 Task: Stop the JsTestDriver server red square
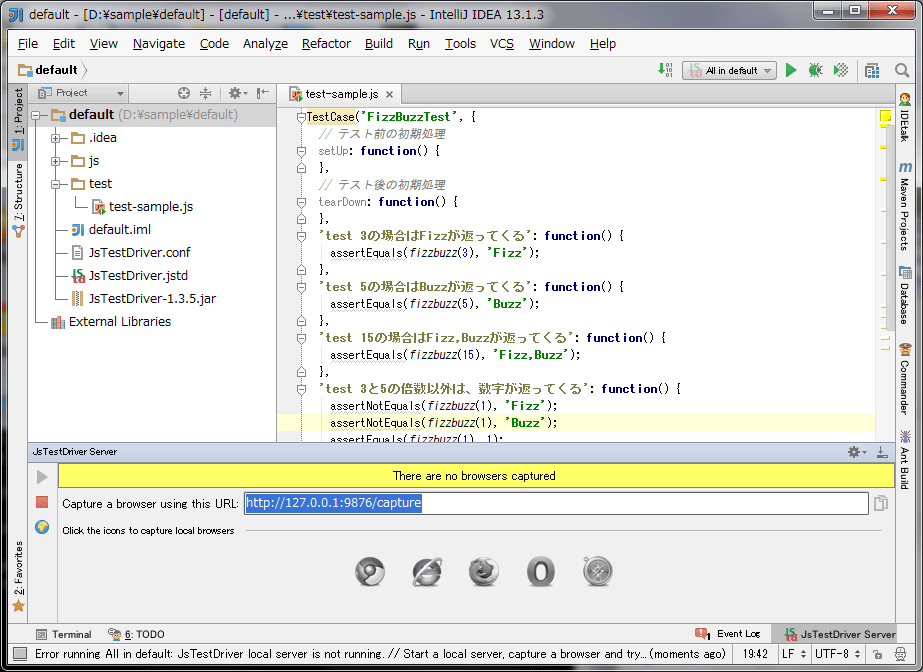(x=42, y=502)
